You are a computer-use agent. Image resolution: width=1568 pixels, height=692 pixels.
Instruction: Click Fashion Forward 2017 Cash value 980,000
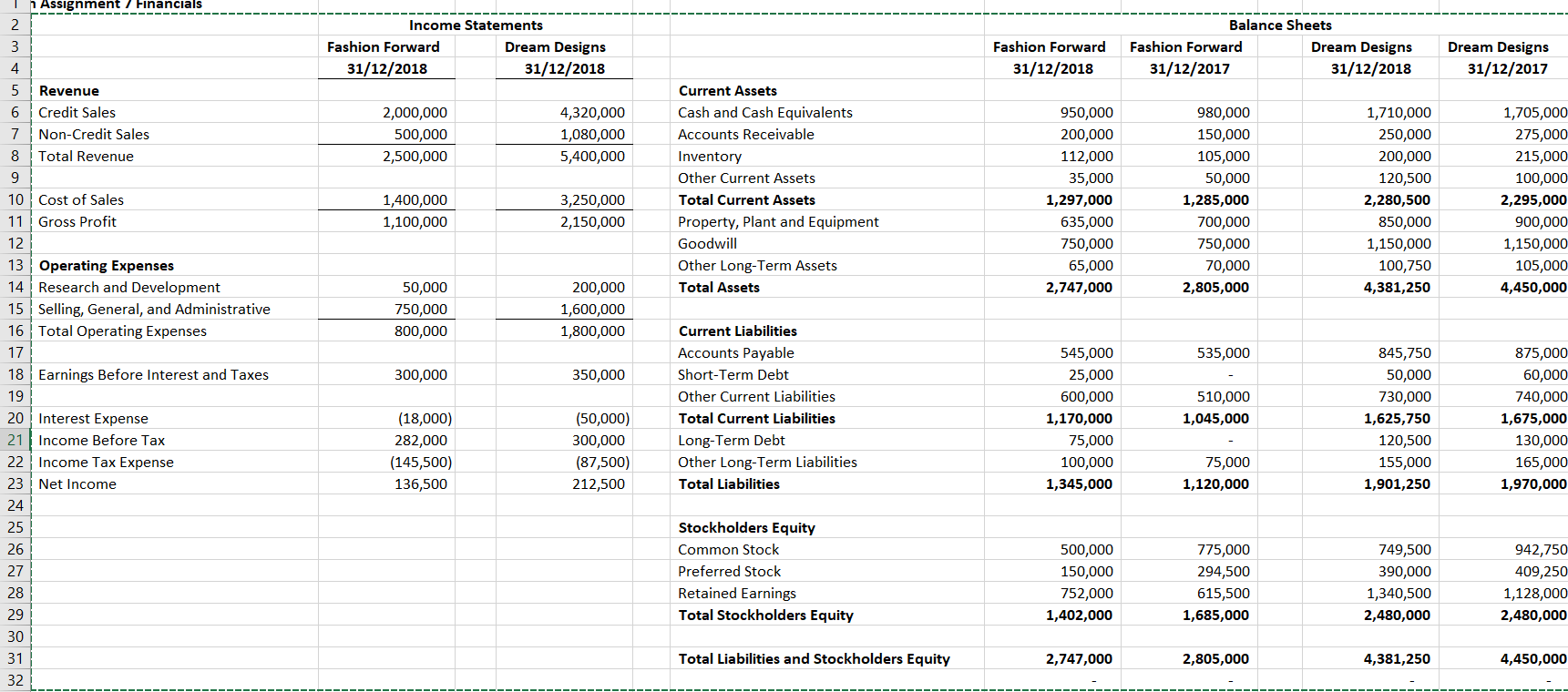[1189, 112]
